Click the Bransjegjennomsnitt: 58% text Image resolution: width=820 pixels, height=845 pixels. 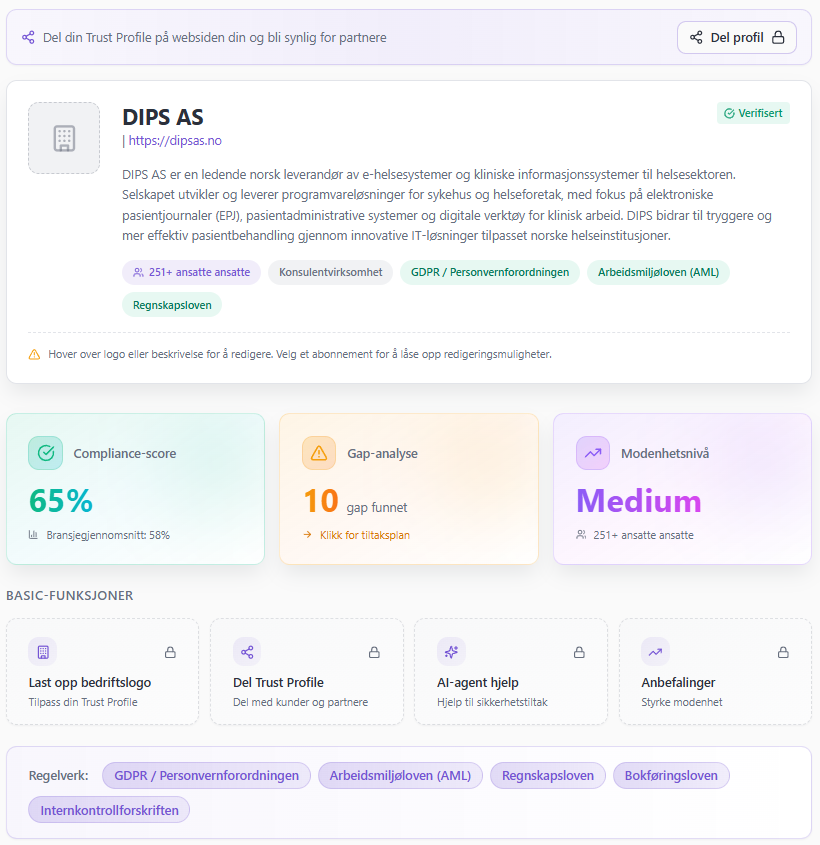coord(108,535)
